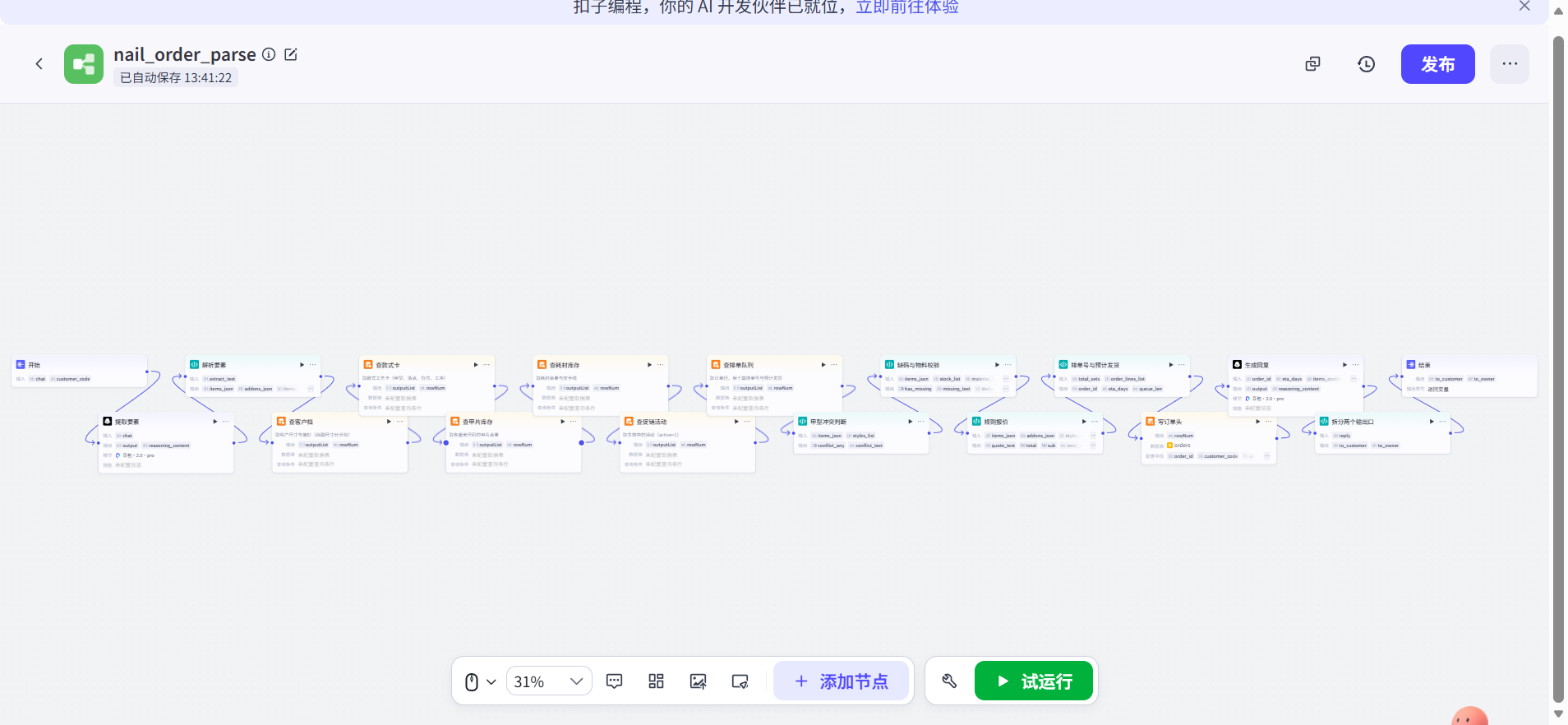Open the duplicate workflow icon beside history
Image resolution: width=1568 pixels, height=725 pixels.
pyautogui.click(x=1313, y=64)
